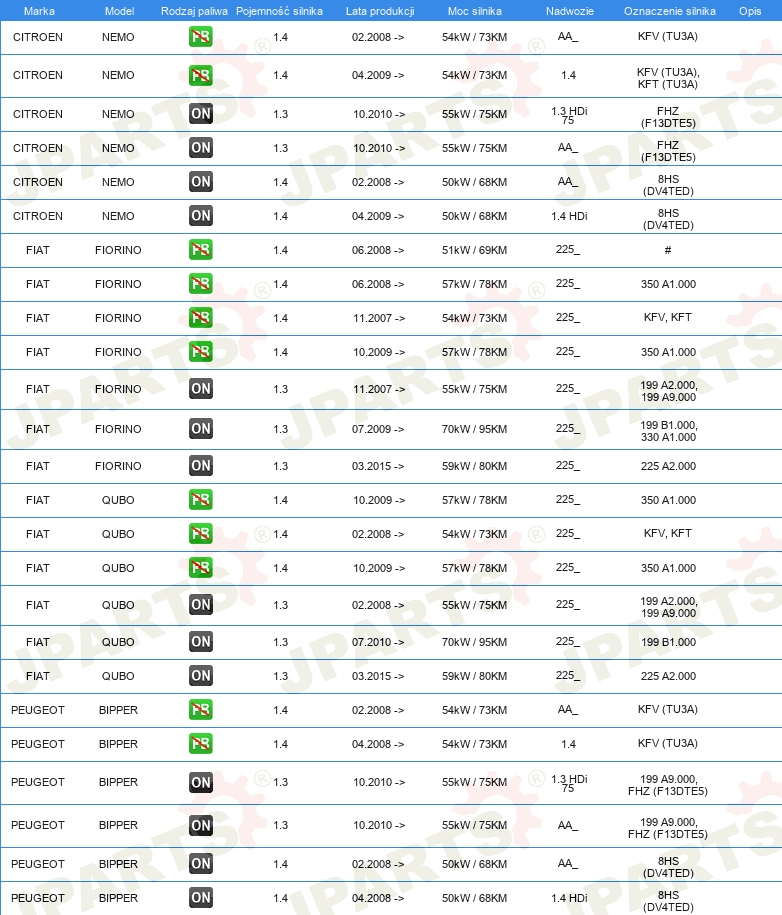
Task: Select the '1.4 HDi' body cell in the Peugeot row
Action: pos(569,897)
